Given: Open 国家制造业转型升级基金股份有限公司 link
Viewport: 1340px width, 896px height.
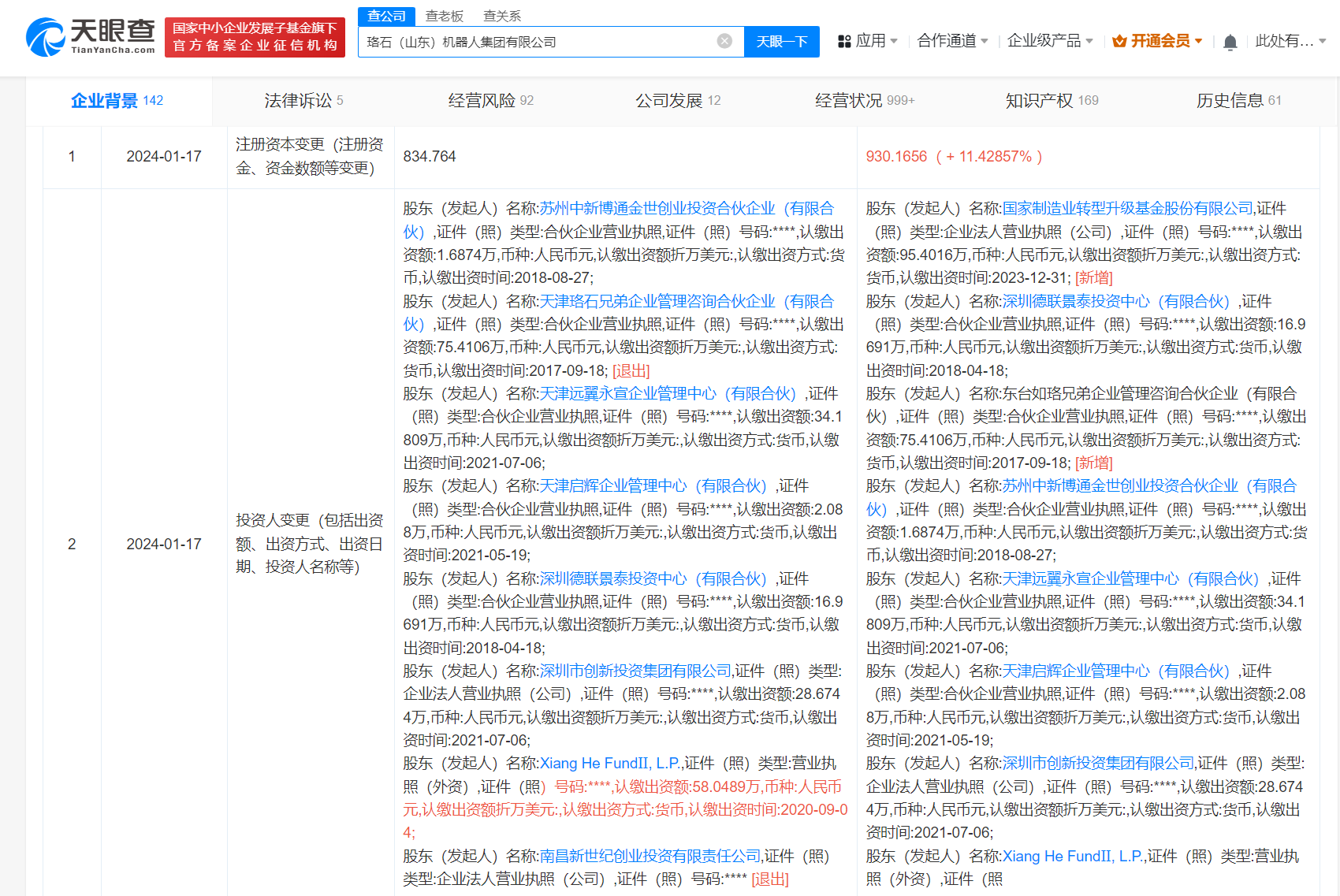Looking at the screenshot, I should tap(1127, 209).
